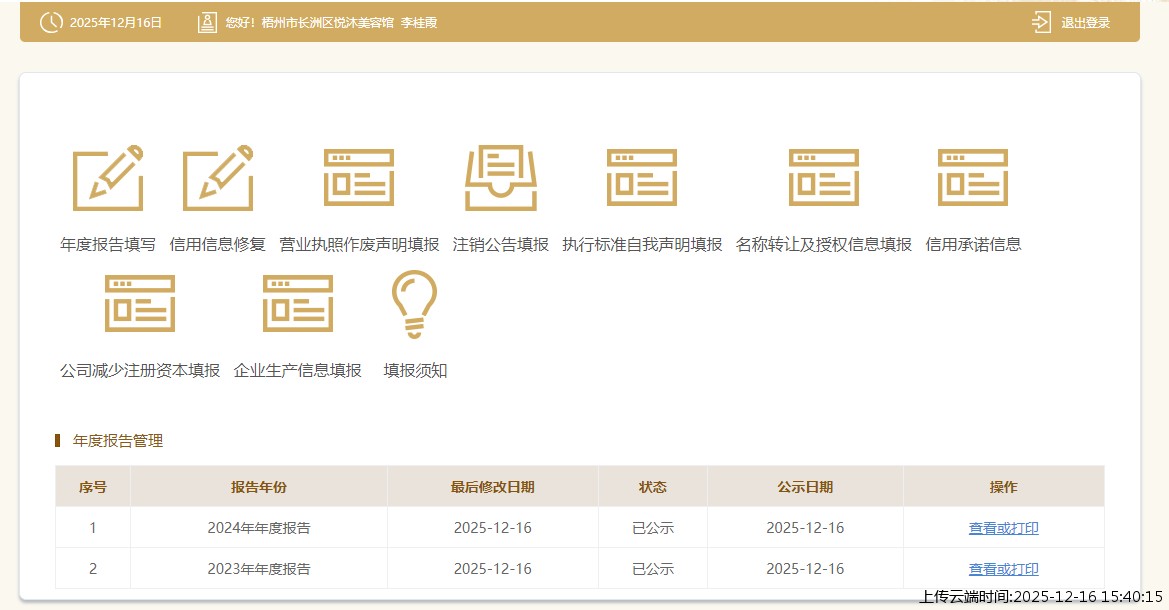Click the 执行标准自我声明填报 icon

tap(642, 179)
